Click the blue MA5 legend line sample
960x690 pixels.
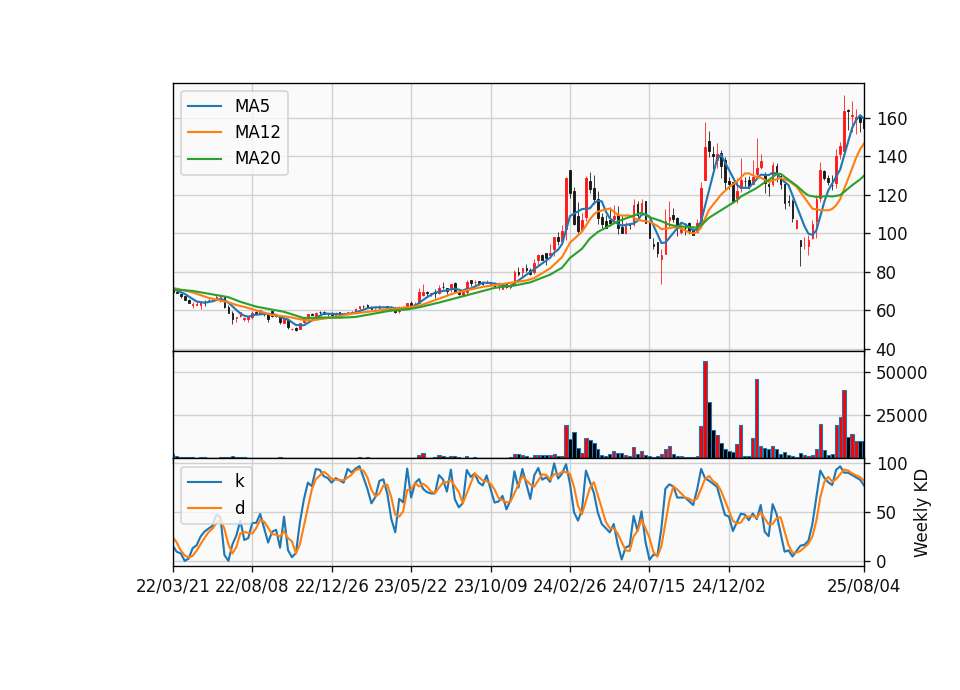(x=204, y=106)
